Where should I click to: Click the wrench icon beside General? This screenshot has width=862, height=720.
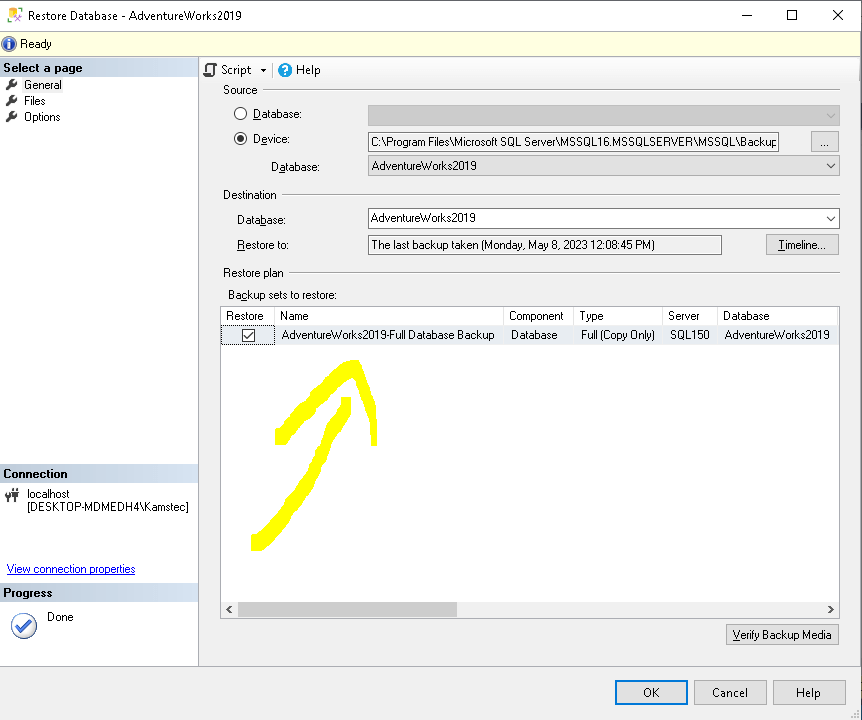point(12,85)
